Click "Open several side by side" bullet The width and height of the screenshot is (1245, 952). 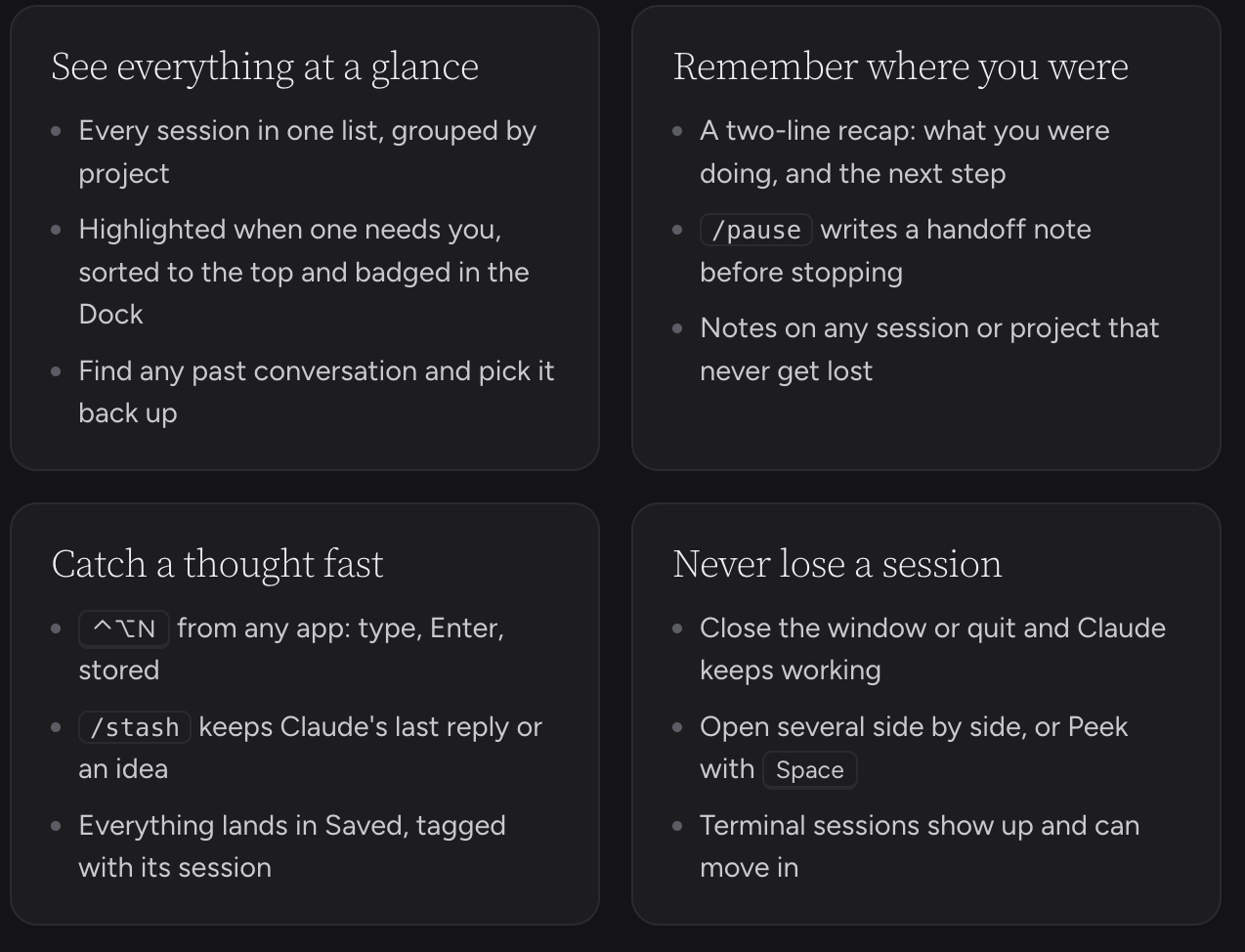pyautogui.click(x=914, y=748)
